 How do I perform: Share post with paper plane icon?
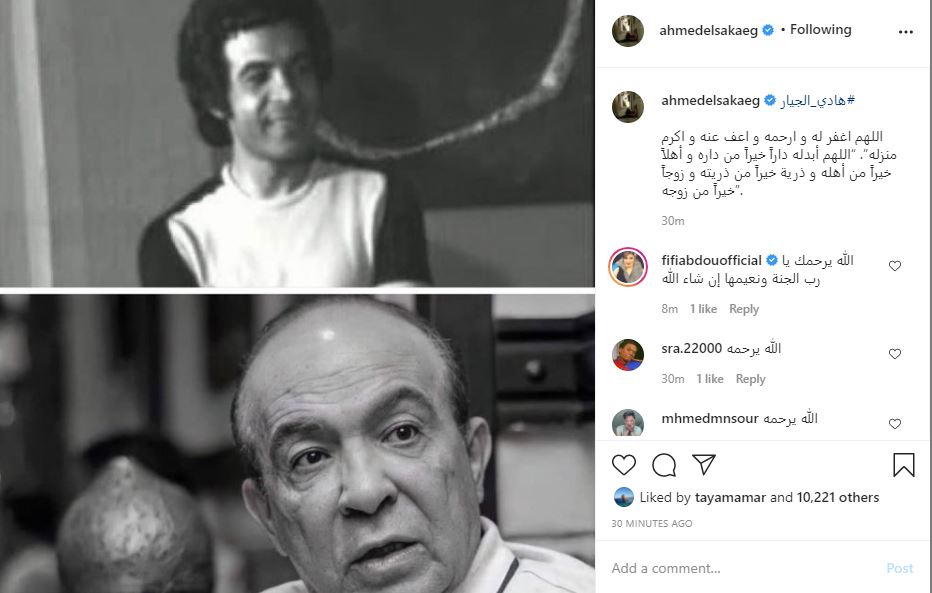tap(704, 464)
